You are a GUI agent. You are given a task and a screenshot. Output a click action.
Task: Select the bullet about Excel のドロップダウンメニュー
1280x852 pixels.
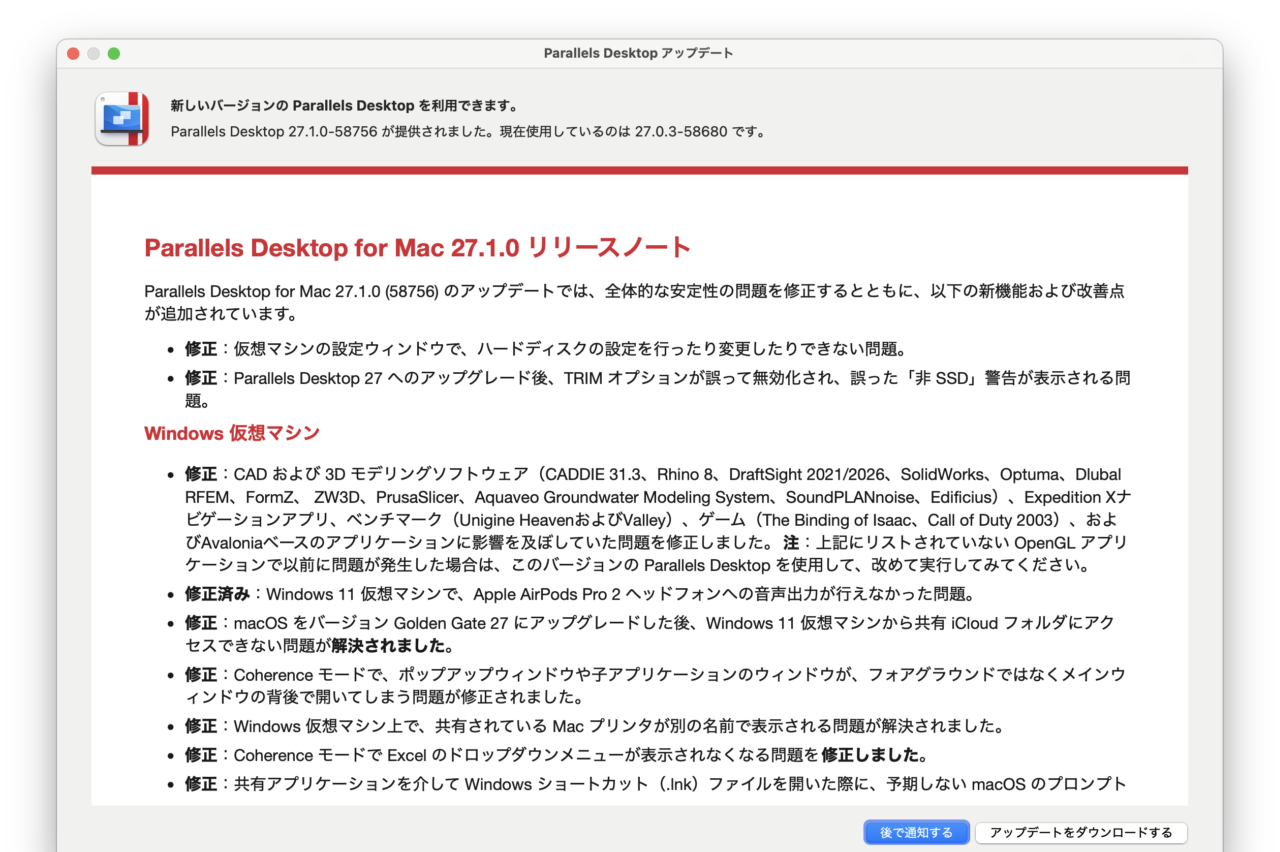click(556, 754)
